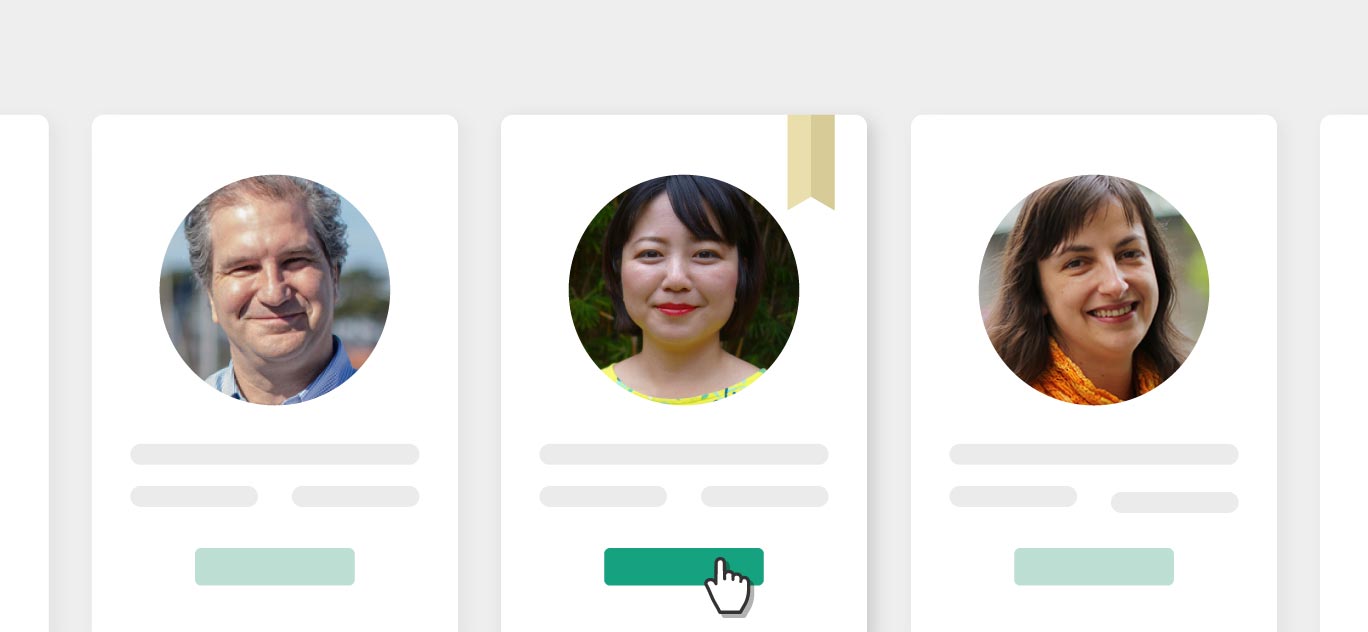
Task: Select long gray name bar on middle card
Action: [684, 454]
